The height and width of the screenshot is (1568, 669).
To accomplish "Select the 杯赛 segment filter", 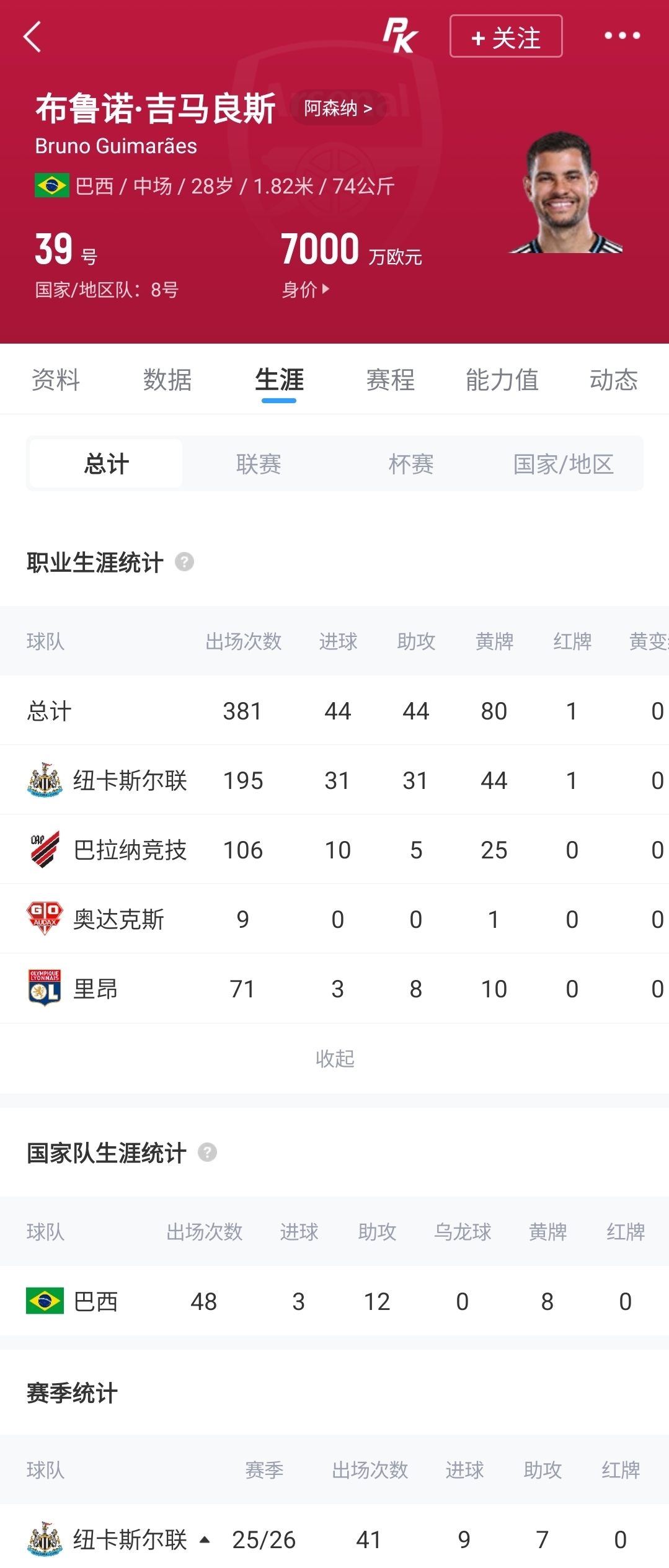I will (x=411, y=463).
